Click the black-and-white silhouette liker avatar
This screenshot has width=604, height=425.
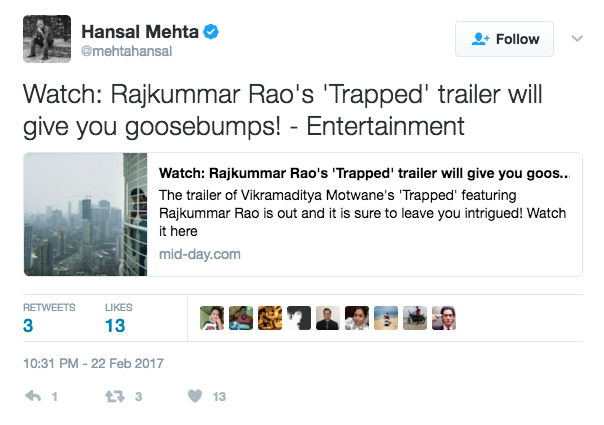(298, 318)
